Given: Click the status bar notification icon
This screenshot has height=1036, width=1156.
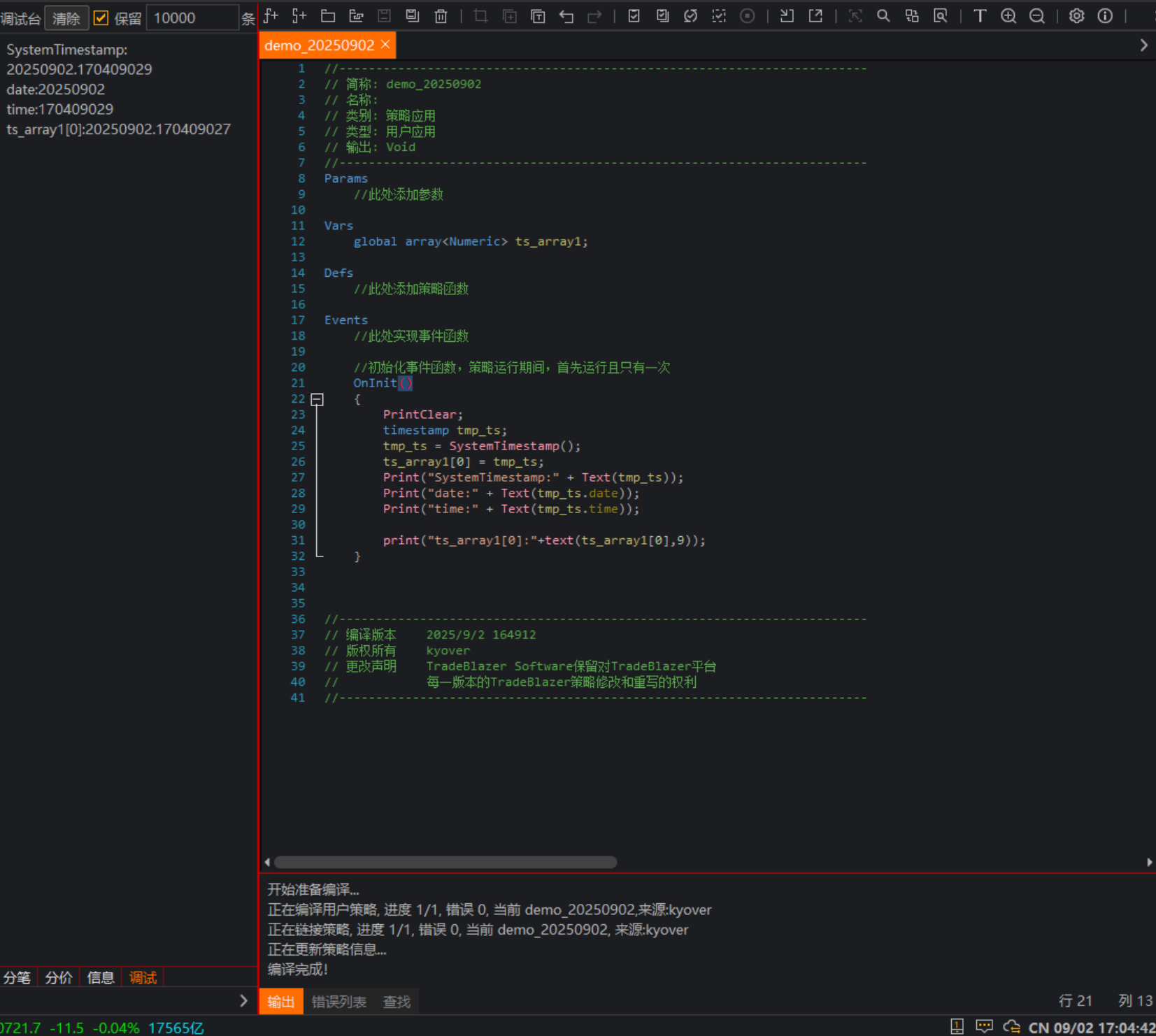Looking at the screenshot, I should click(x=957, y=1026).
